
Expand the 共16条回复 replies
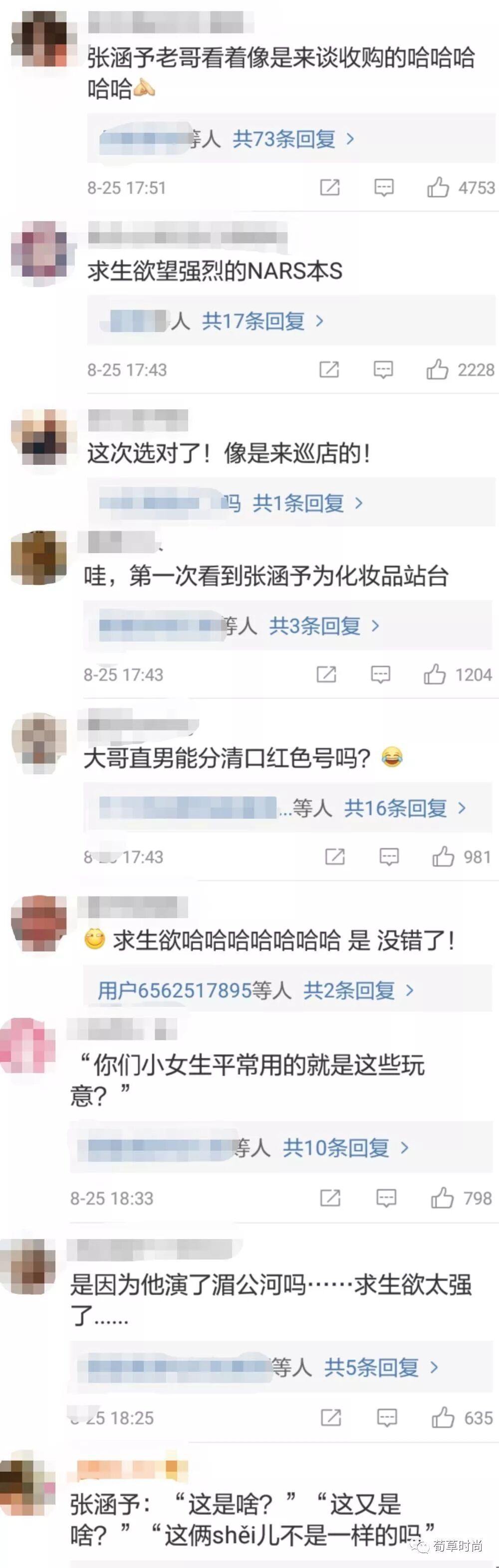click(405, 808)
